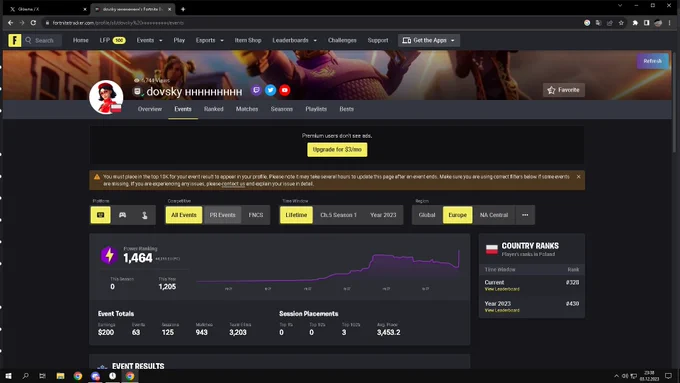Dismiss the yellow warning banner
The height and width of the screenshot is (383, 680).
[x=578, y=177]
